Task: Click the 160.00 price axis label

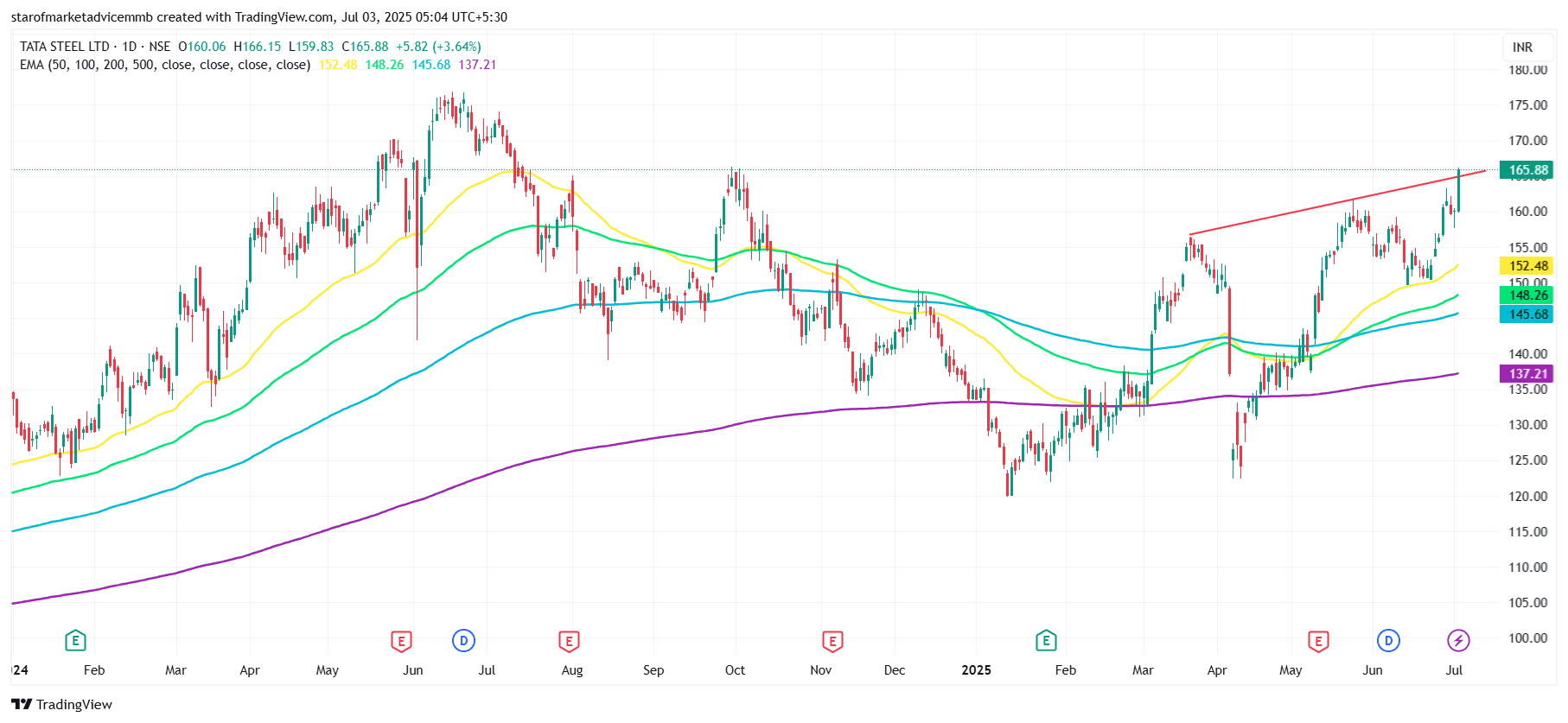Action: [1528, 212]
